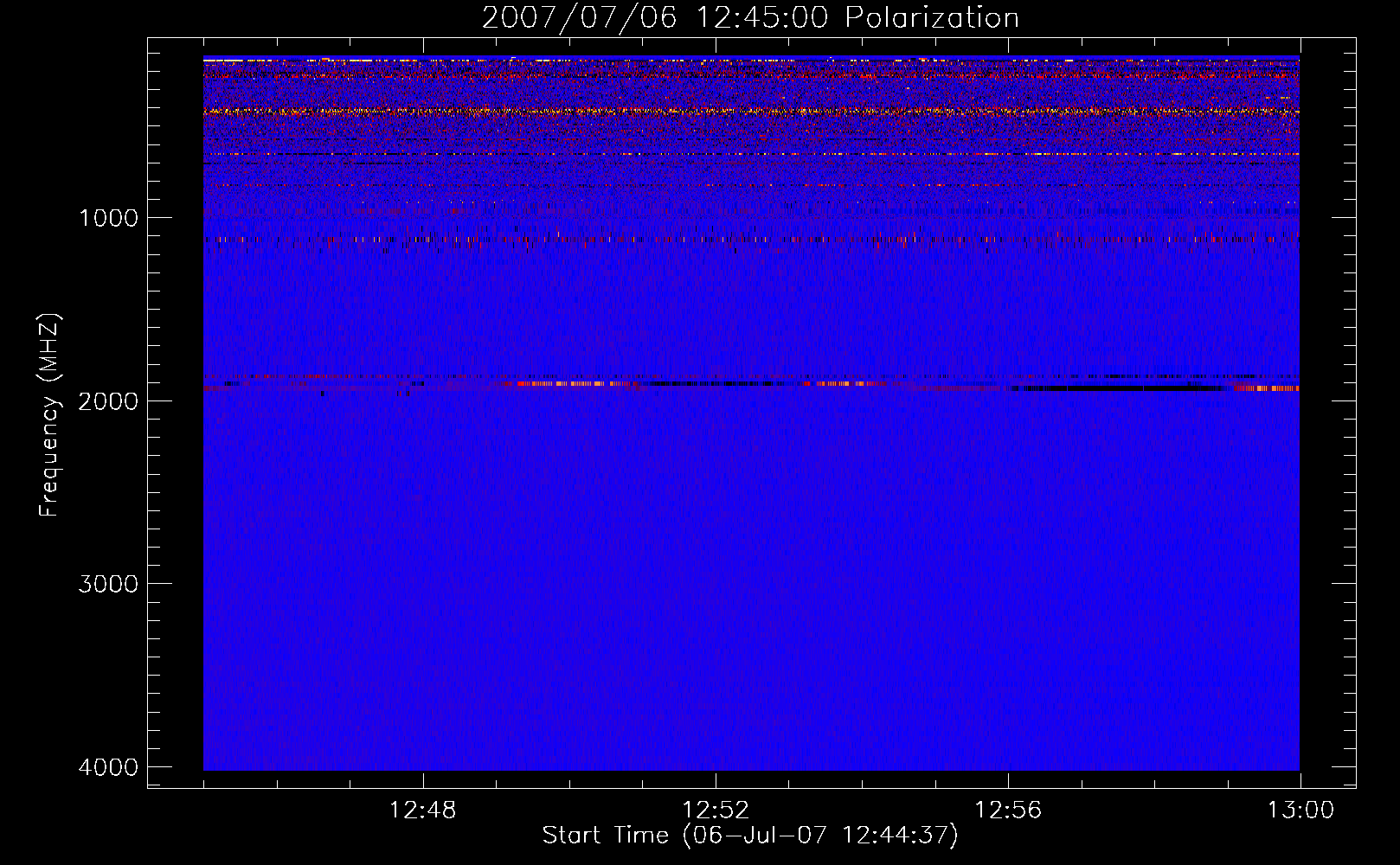Click the 13:00 time tick label
The width and height of the screenshot is (1400, 865).
tap(1300, 811)
